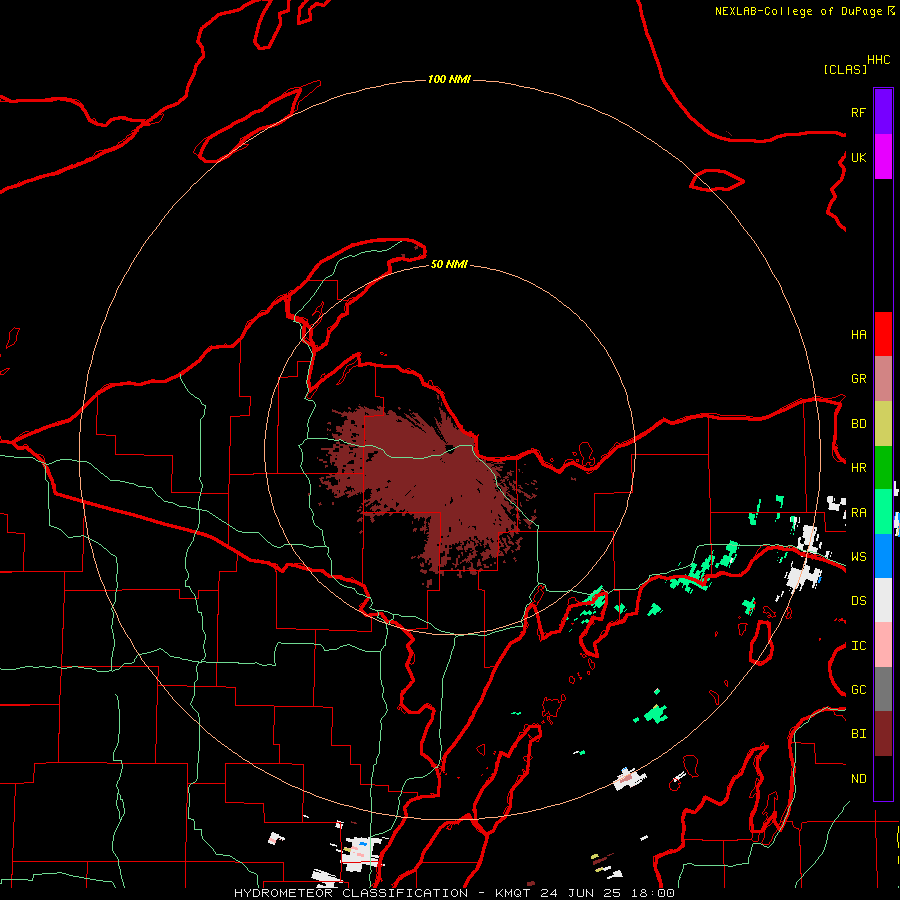This screenshot has width=900, height=900.
Task: Click the IC legend label
Action: tap(859, 646)
